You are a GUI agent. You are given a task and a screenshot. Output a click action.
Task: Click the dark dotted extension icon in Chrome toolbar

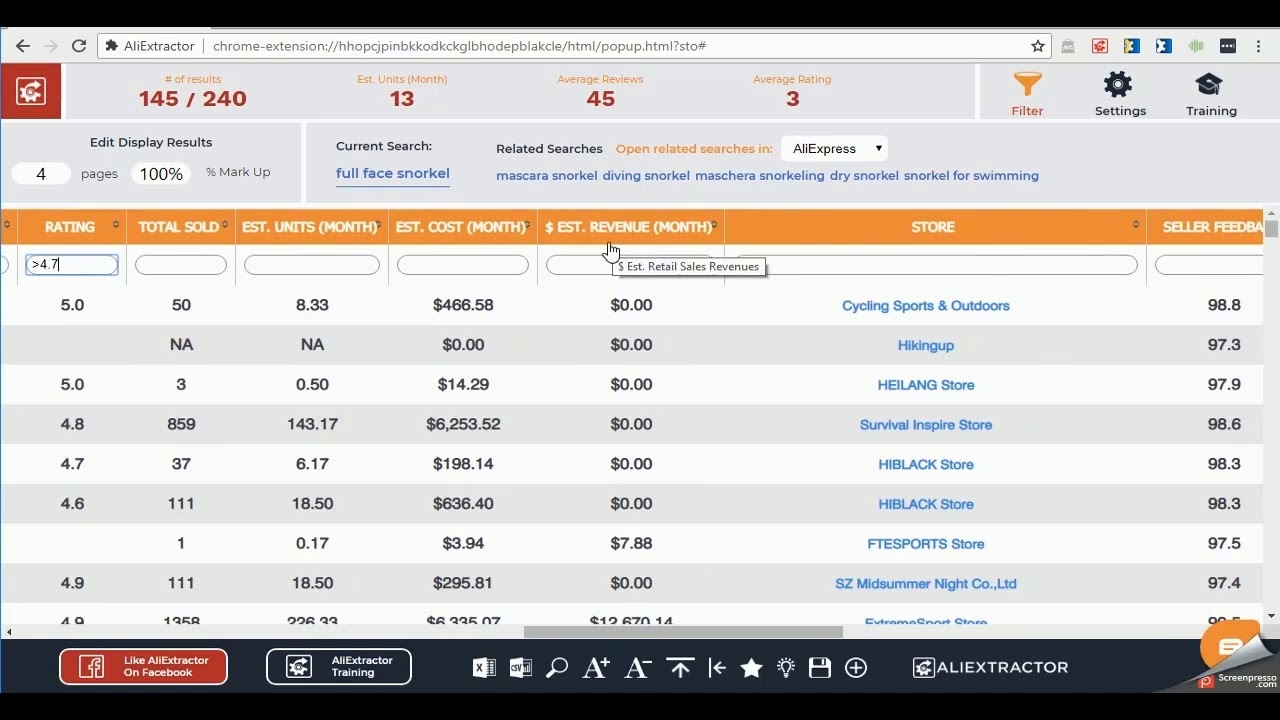click(x=1228, y=46)
